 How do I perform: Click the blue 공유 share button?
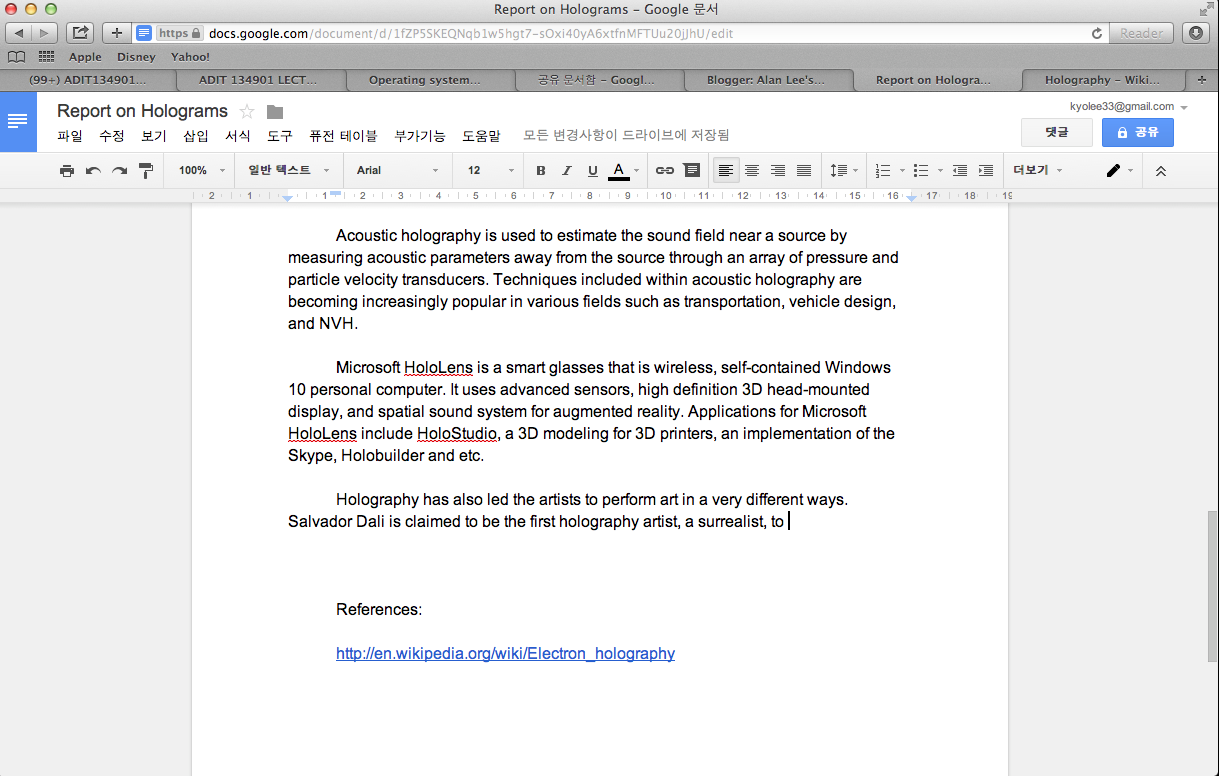coord(1138,132)
